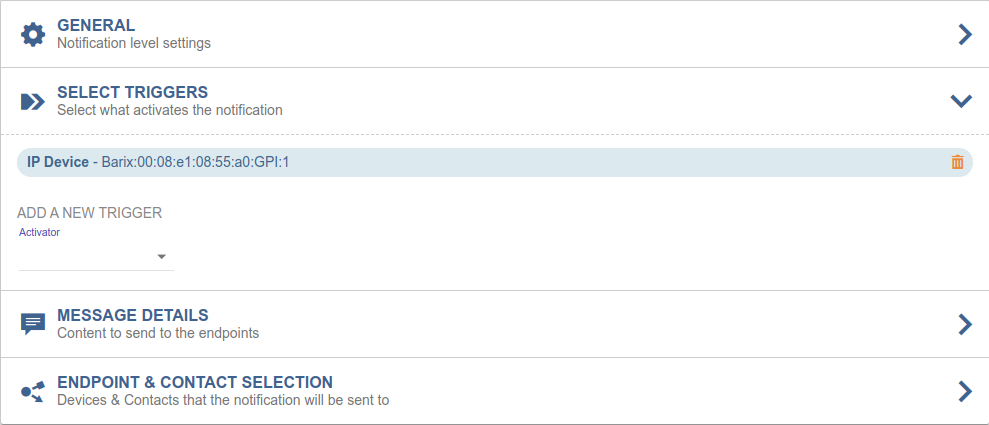Open the ENDPOINT & CONTACT SELECTION heading
This screenshot has height=425, width=989.
(195, 382)
